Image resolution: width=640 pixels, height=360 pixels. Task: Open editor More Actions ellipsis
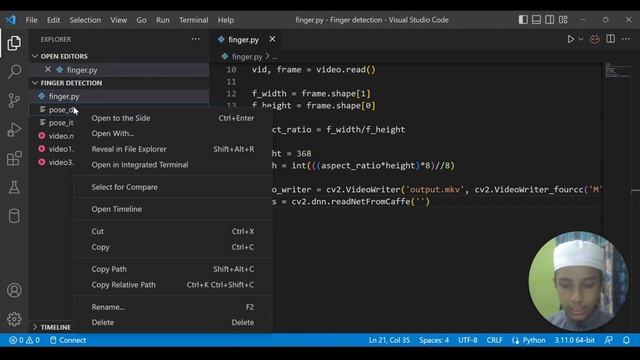point(626,39)
